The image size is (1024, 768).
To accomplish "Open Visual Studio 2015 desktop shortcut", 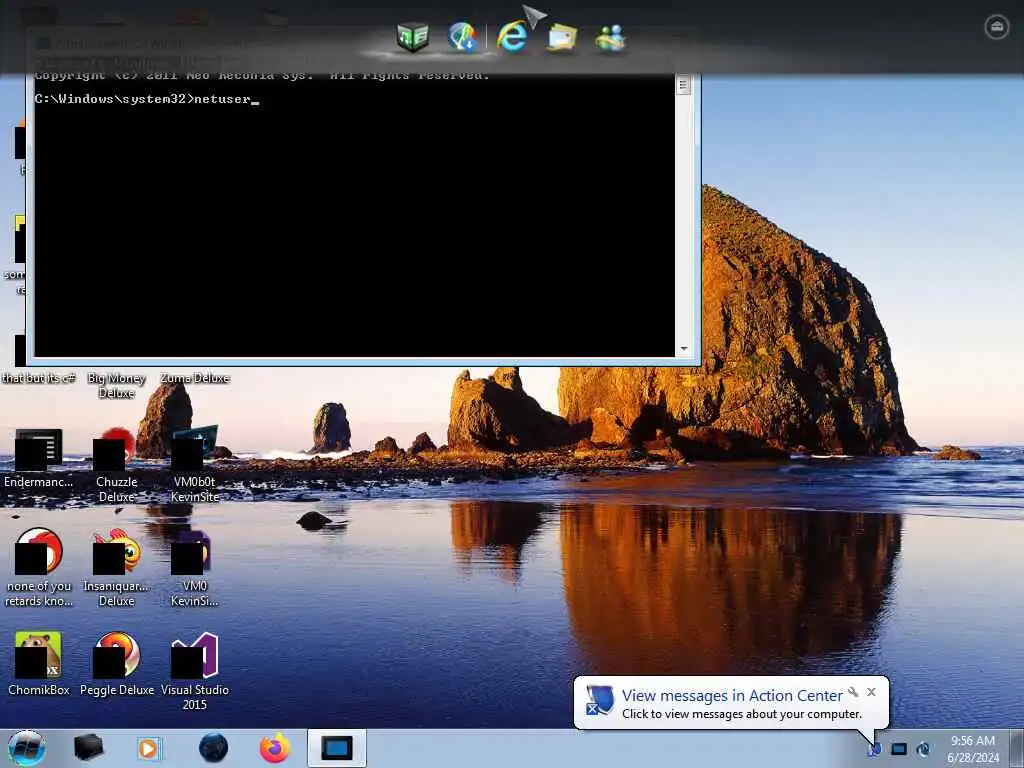I will coord(195,671).
